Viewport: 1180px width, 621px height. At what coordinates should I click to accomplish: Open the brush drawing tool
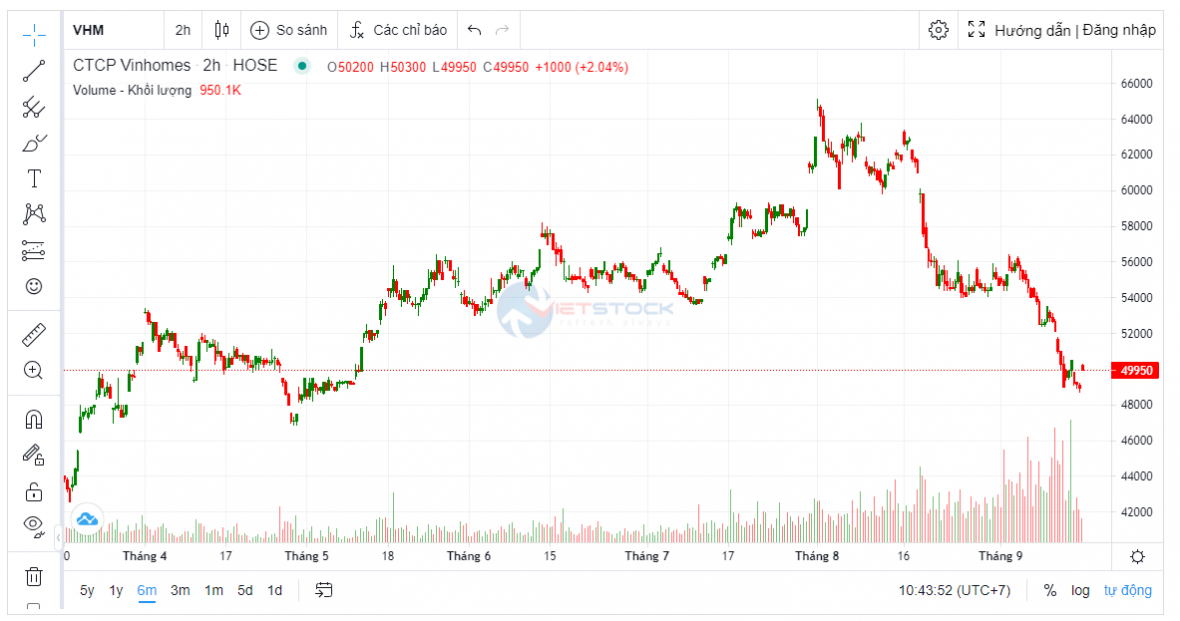[x=34, y=143]
